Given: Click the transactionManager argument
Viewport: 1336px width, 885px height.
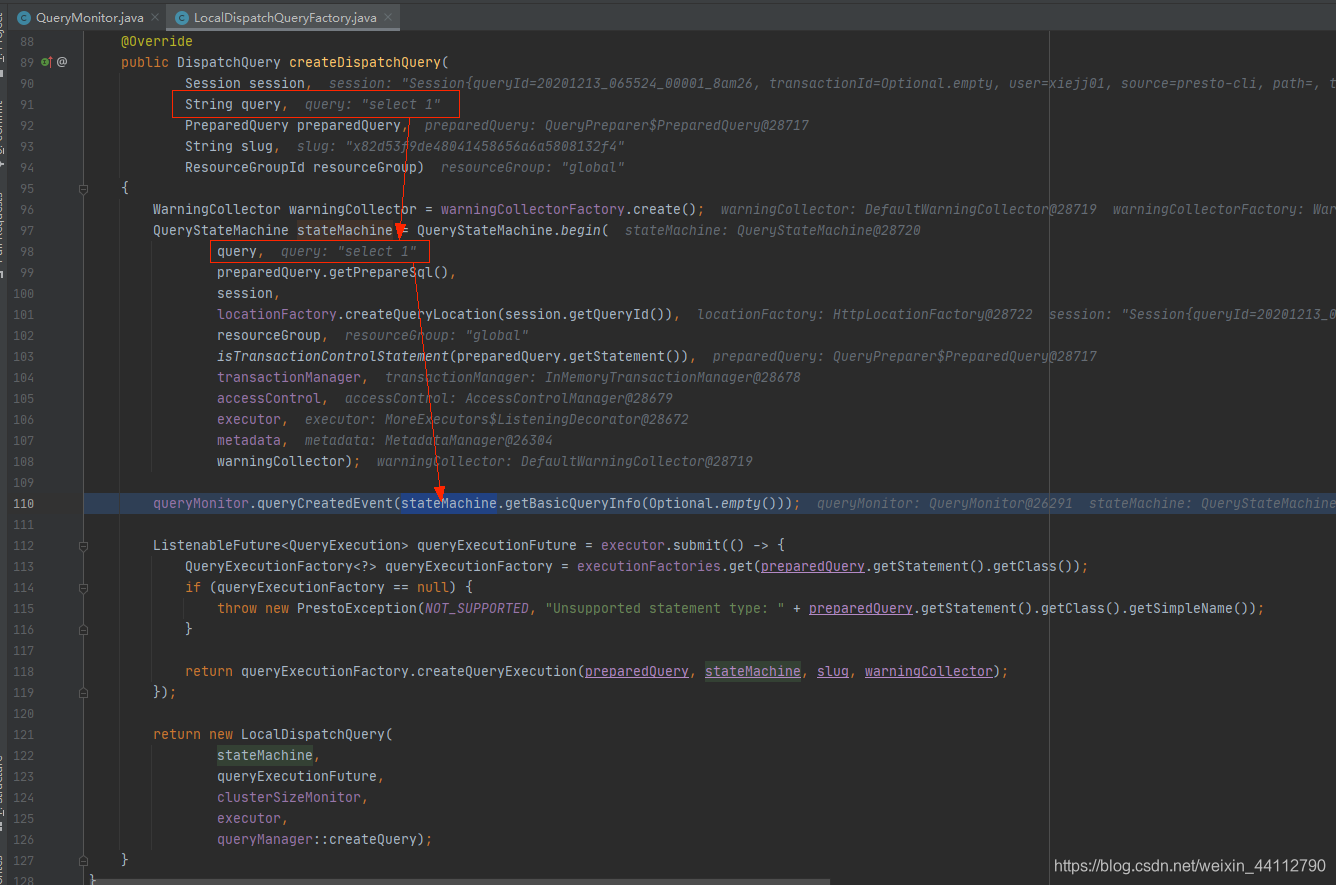Looking at the screenshot, I should pos(289,377).
